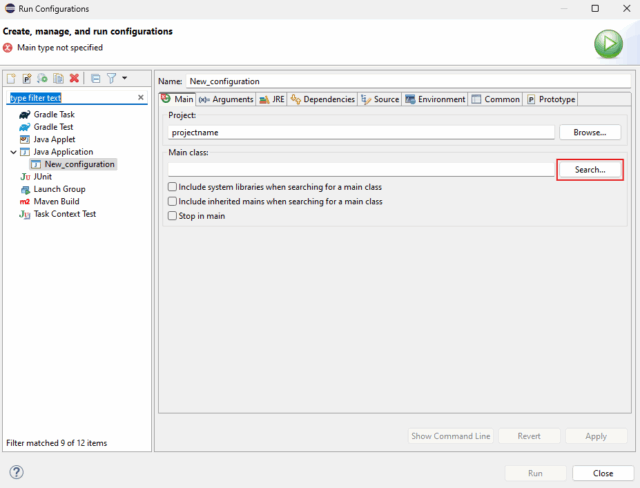Click the New prototype toolbar icon
The image size is (640, 488).
pos(27,78)
